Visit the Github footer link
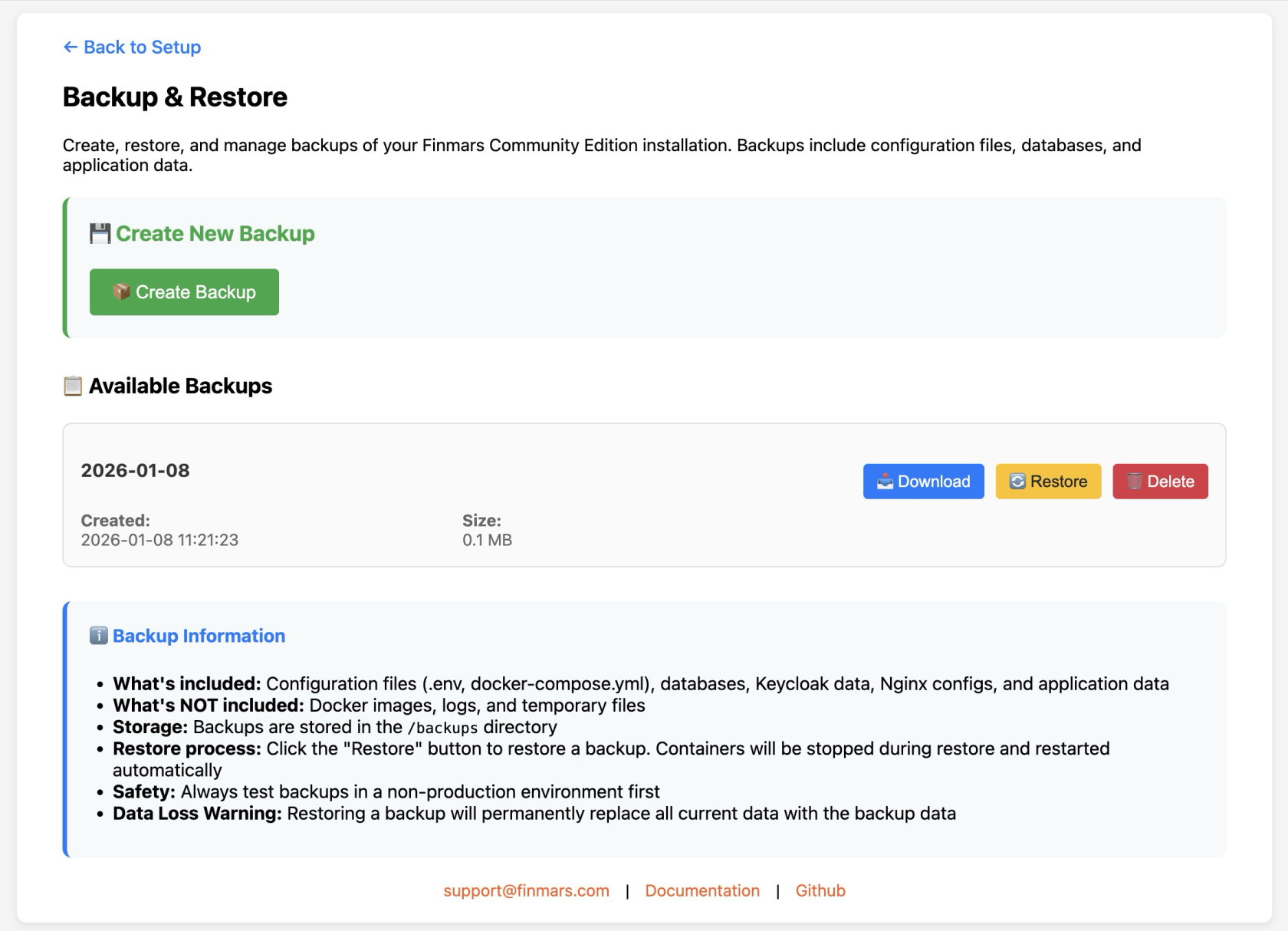The height and width of the screenshot is (931, 1288). (820, 890)
